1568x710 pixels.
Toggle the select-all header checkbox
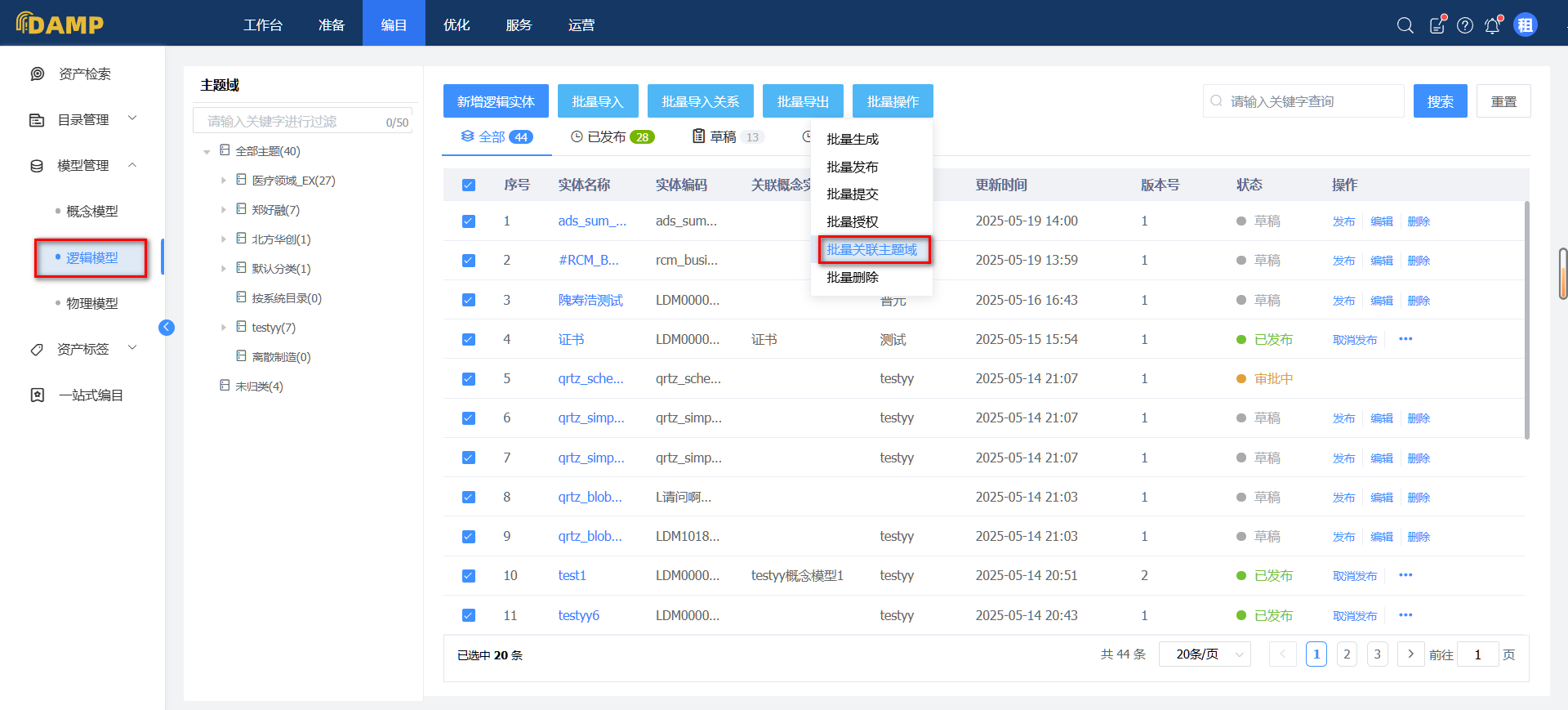469,185
